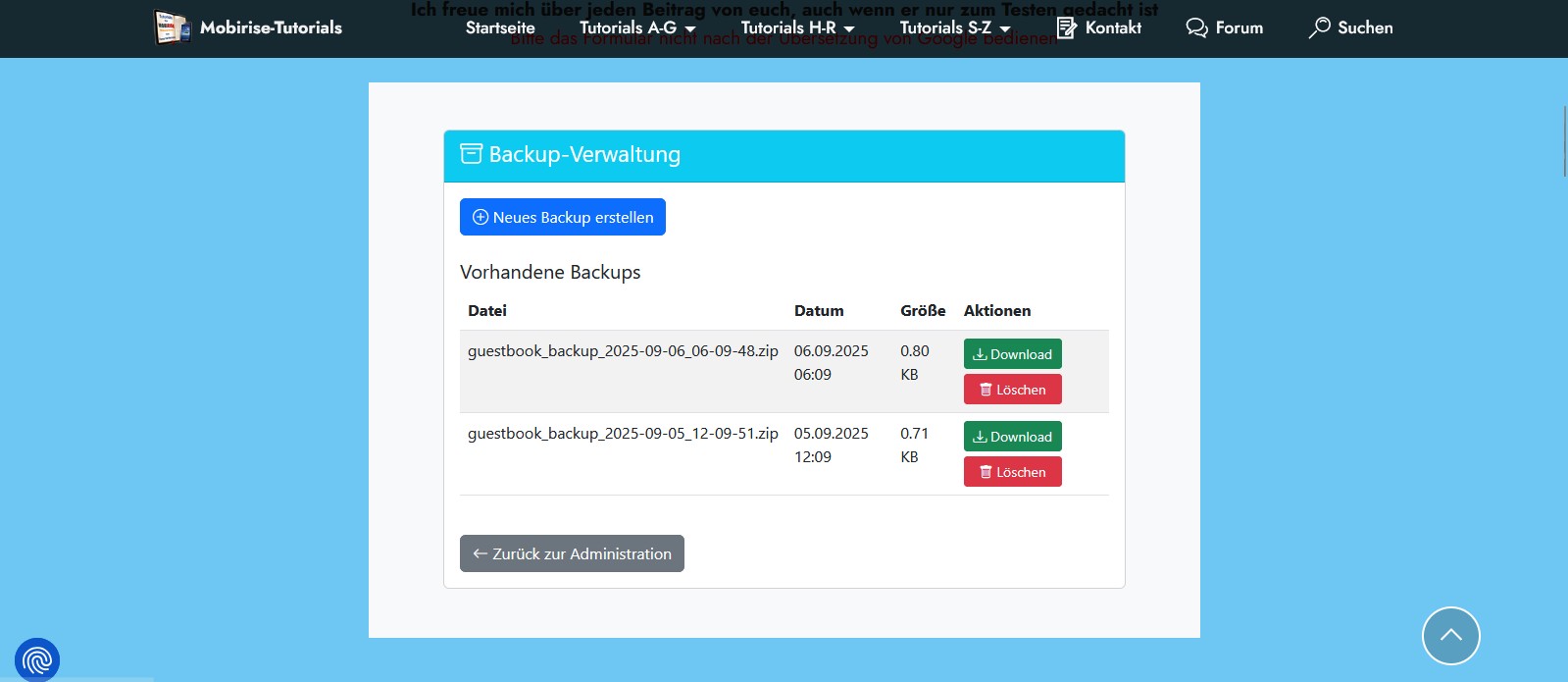Delete the 2025-09-05 backup with Löschen
The height and width of the screenshot is (682, 1568).
pos(1012,472)
